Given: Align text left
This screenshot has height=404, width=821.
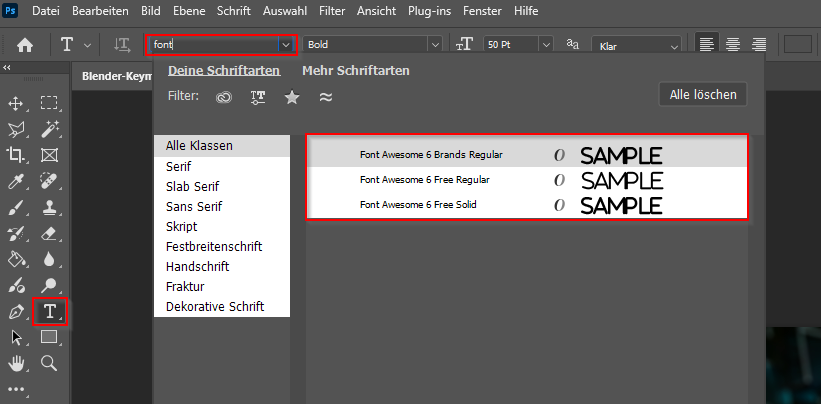Looking at the screenshot, I should pyautogui.click(x=707, y=44).
